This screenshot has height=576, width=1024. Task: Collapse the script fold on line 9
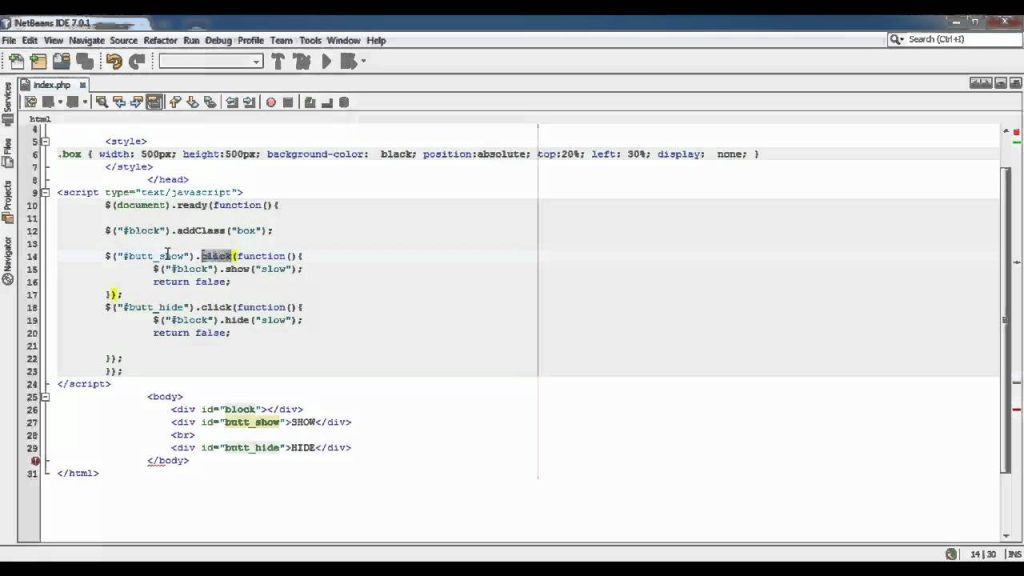[x=46, y=193]
